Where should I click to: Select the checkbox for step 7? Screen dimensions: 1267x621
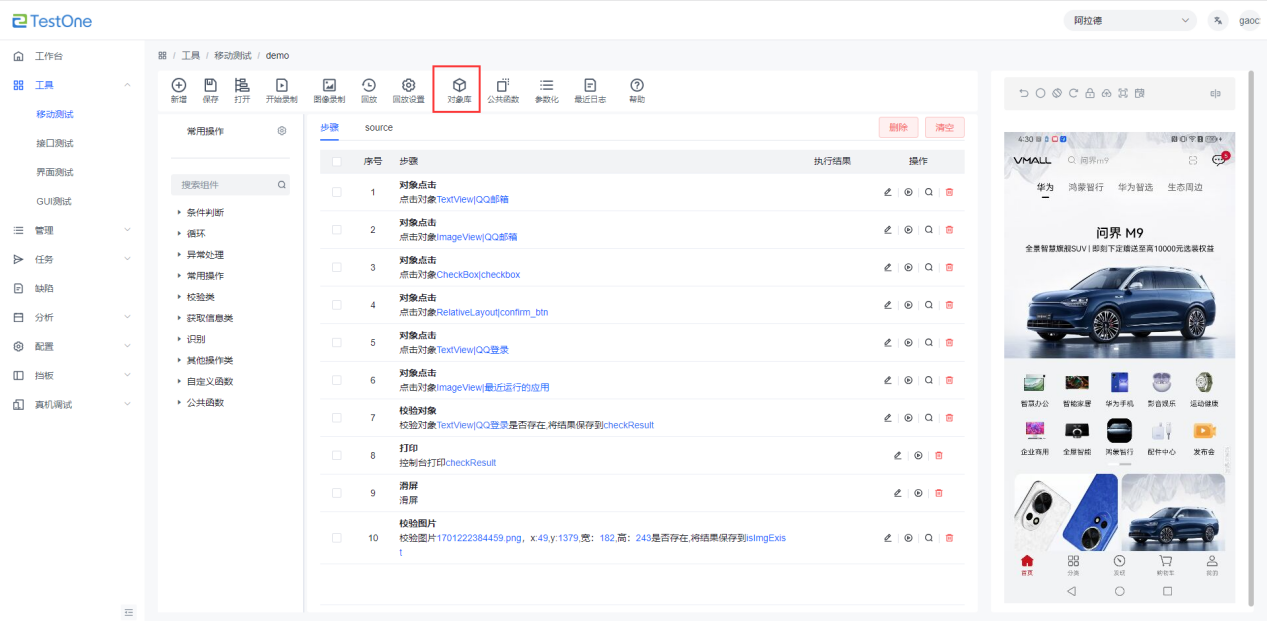[x=337, y=418]
